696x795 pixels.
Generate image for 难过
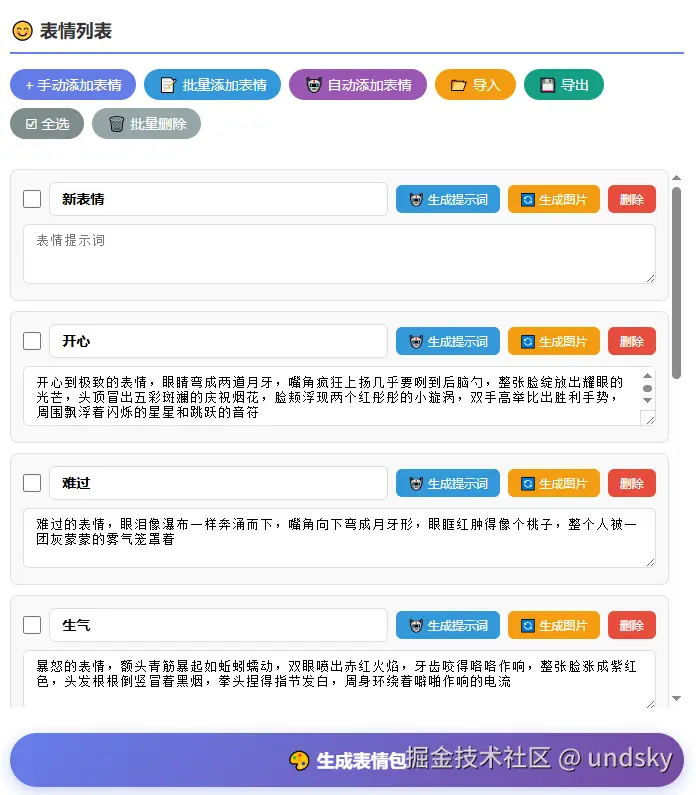pyautogui.click(x=554, y=483)
